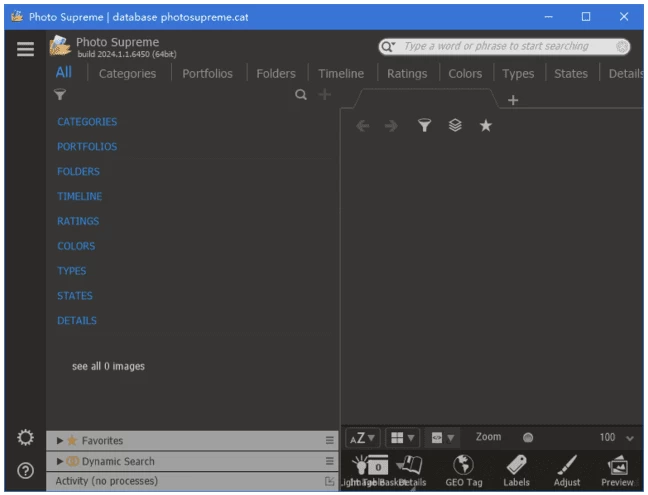Toggle the filter funnel in image toolbar
This screenshot has width=648, height=495.
click(424, 126)
